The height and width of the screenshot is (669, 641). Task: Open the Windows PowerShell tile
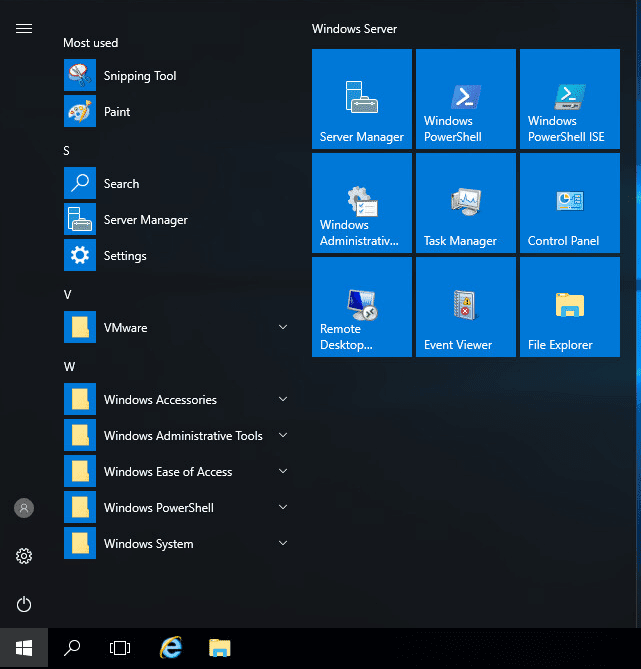[x=466, y=99]
